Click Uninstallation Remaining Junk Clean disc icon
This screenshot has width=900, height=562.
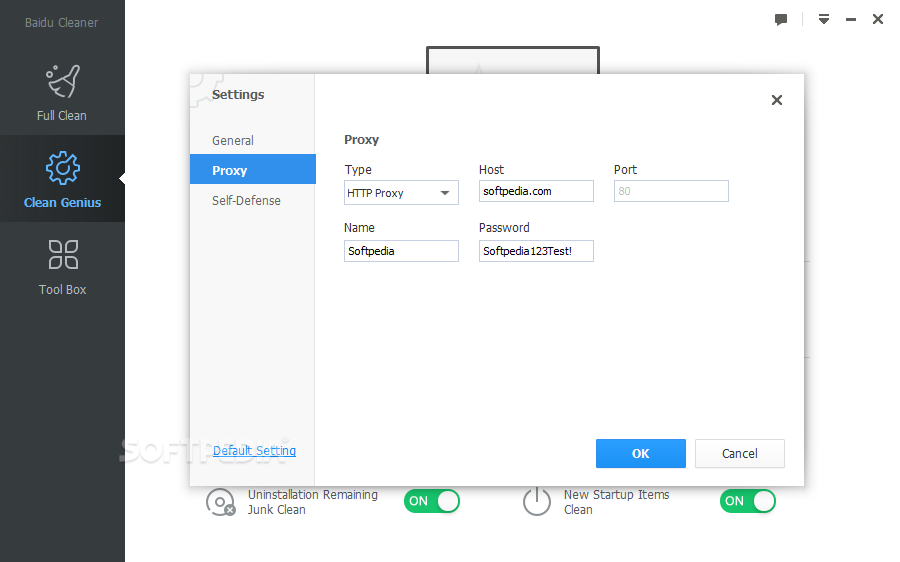[x=221, y=502]
